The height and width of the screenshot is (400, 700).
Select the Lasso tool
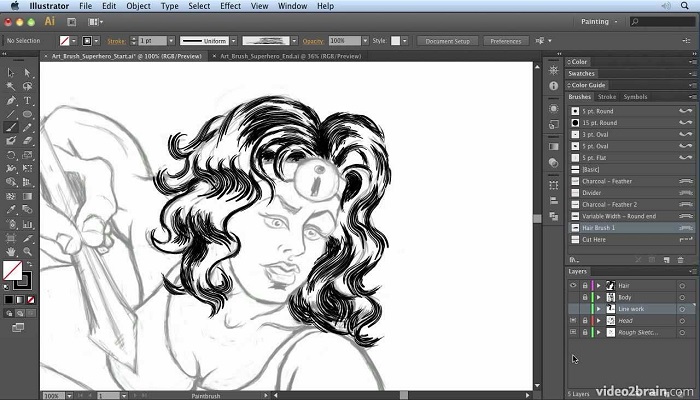(x=27, y=86)
